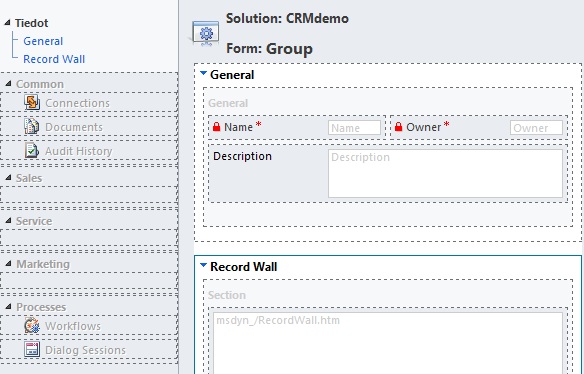Image resolution: width=584 pixels, height=374 pixels.
Task: Select the Dialog Sessions navigation item
Action: (89, 350)
